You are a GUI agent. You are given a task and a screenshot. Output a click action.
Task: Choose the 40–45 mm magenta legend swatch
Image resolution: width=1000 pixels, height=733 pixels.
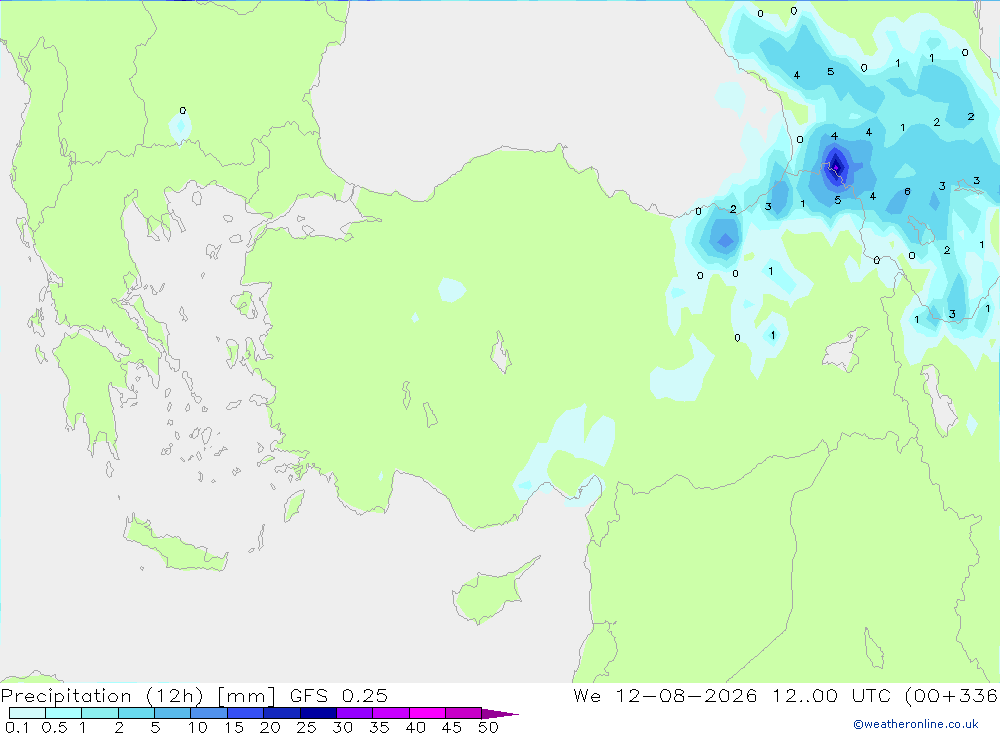click(x=427, y=713)
